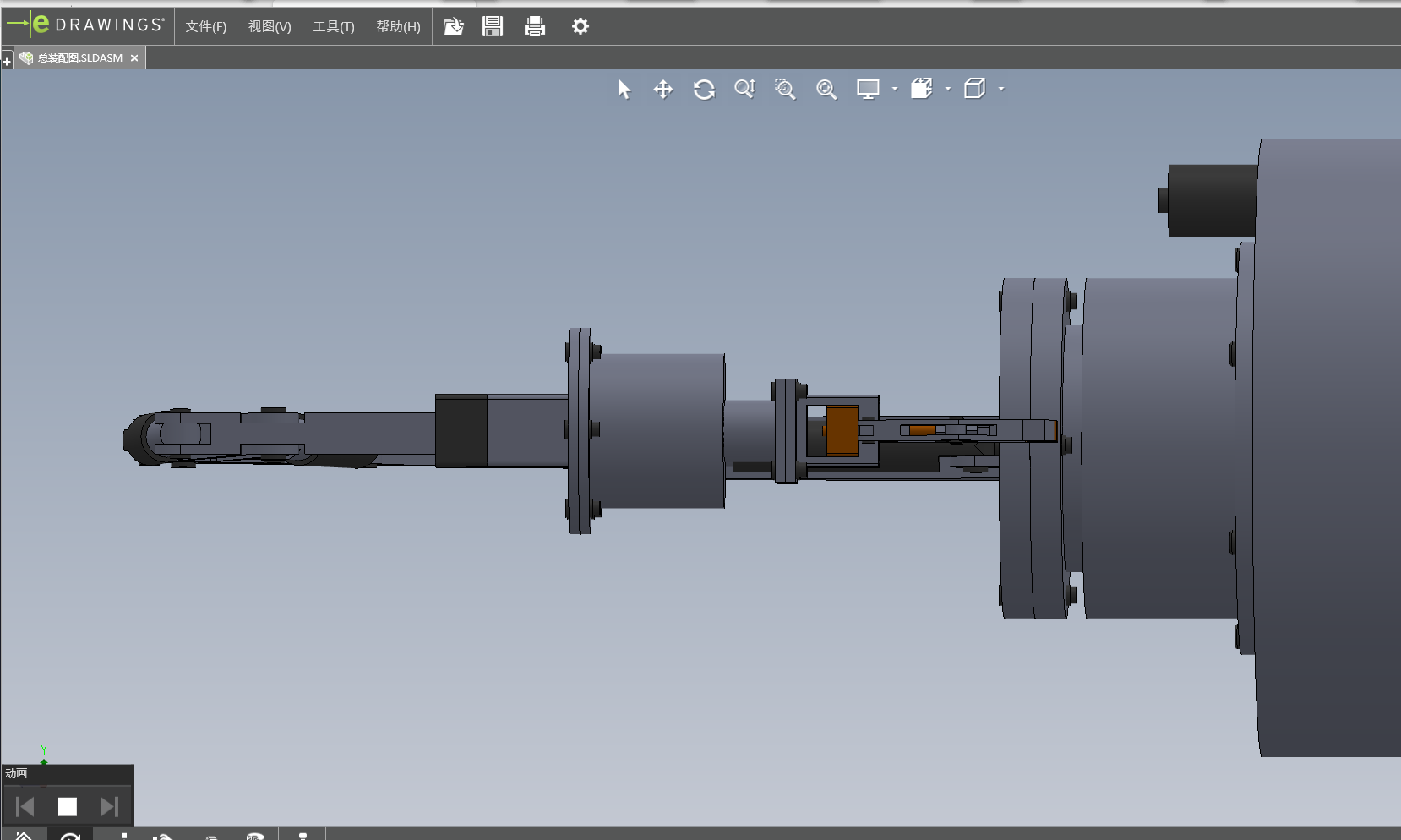
Task: Click the Zoom to Fit icon
Action: [x=826, y=89]
